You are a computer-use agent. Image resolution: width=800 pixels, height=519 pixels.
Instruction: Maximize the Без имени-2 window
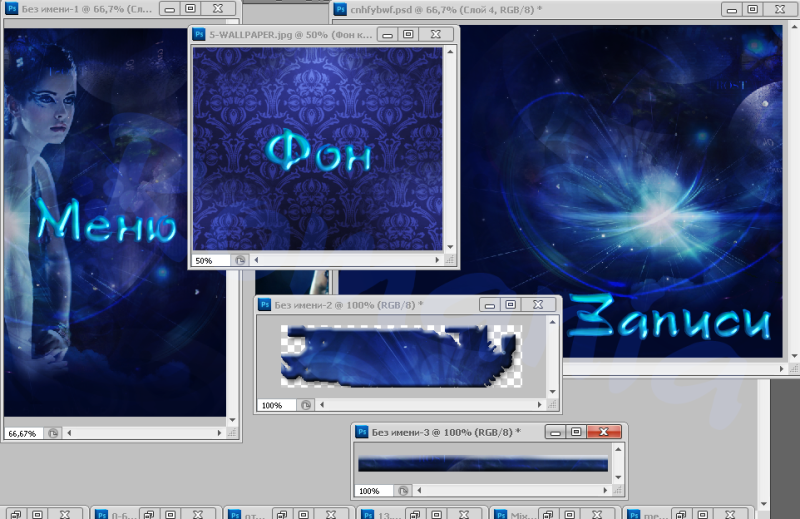[x=511, y=305]
